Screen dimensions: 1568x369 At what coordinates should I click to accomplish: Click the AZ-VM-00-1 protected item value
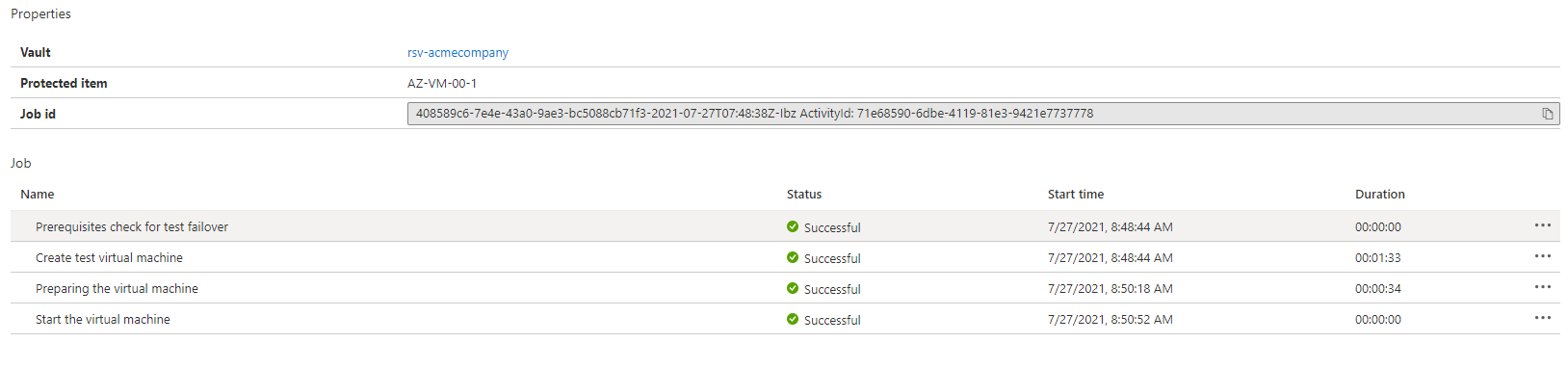point(442,84)
